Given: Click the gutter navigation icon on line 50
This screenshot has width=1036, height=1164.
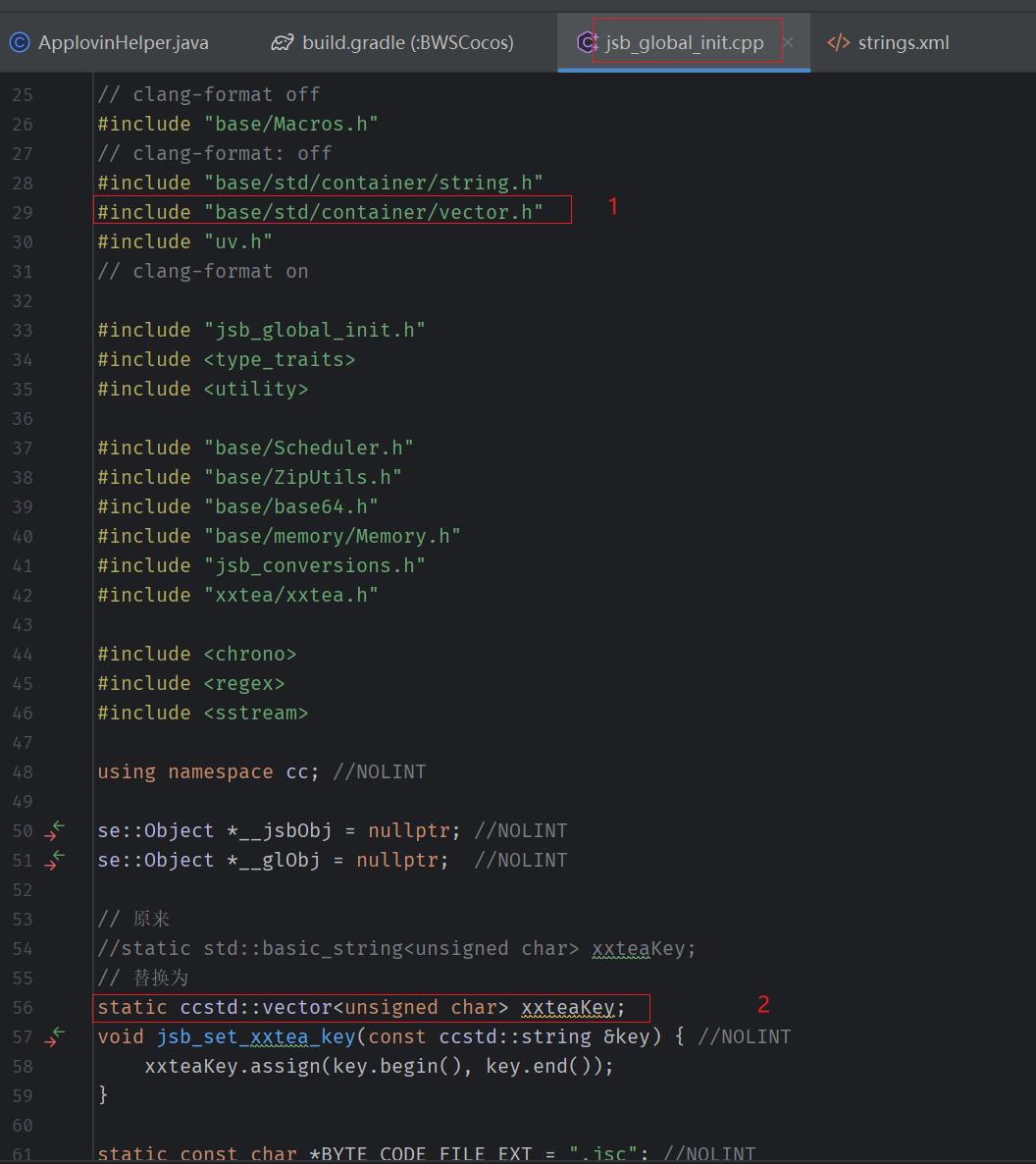Looking at the screenshot, I should coord(54,830).
